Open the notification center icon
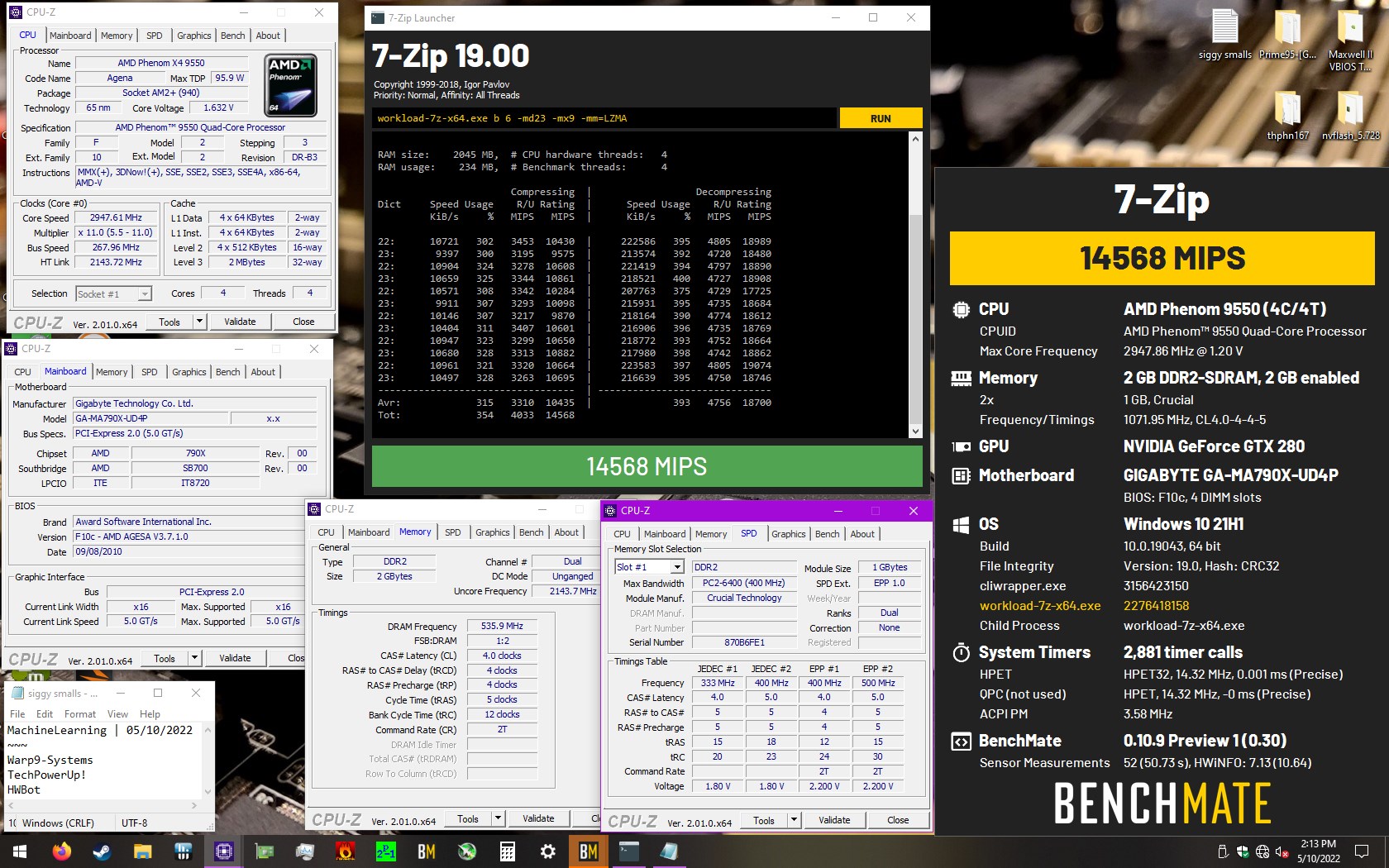1389x868 pixels. pyautogui.click(x=1362, y=851)
